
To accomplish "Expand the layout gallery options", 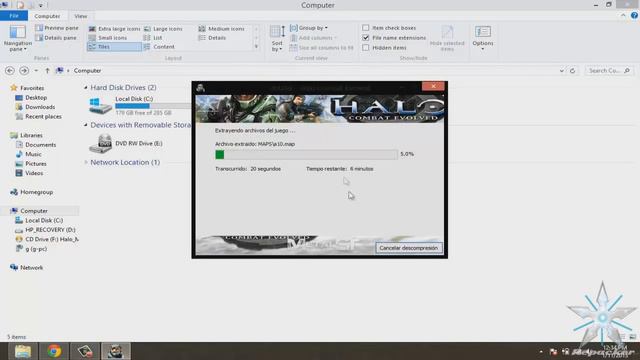I will [x=256, y=47].
